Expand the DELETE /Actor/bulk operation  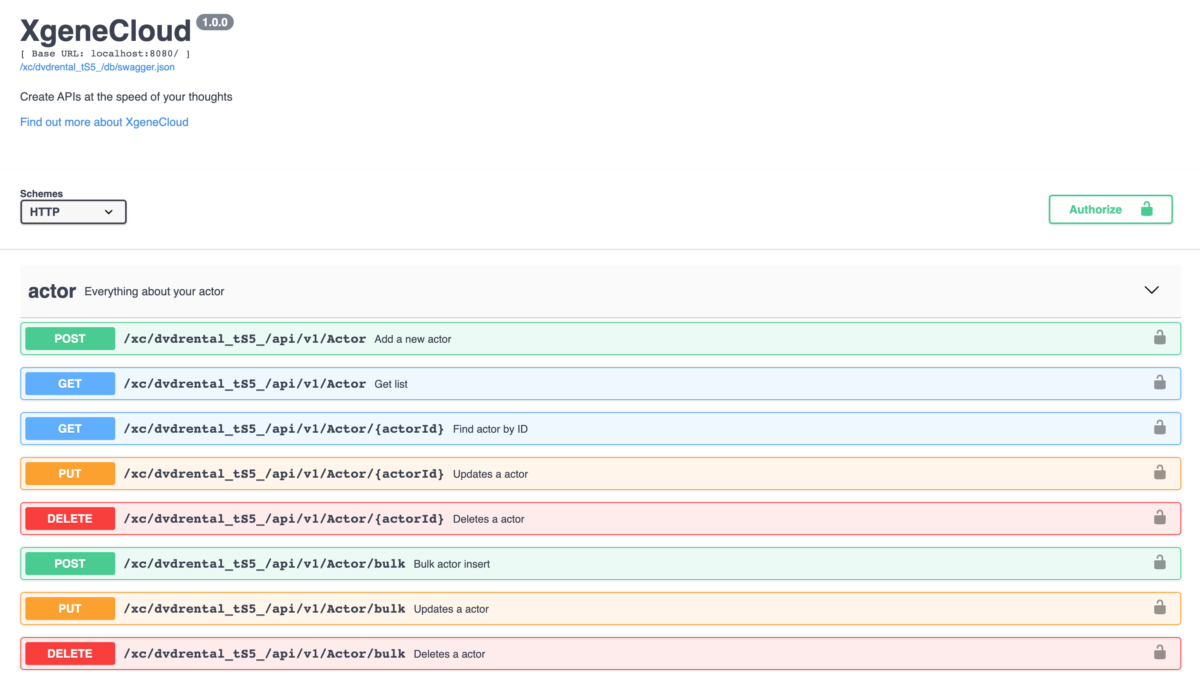click(x=600, y=653)
